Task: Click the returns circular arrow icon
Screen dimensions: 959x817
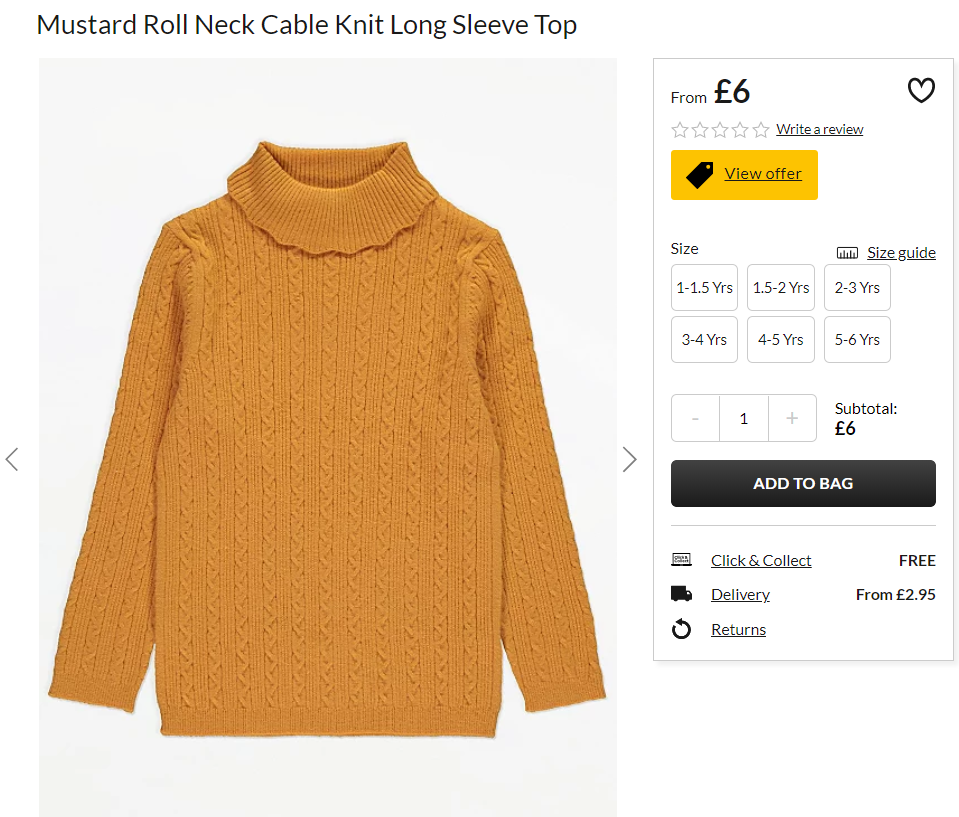Action: (681, 629)
